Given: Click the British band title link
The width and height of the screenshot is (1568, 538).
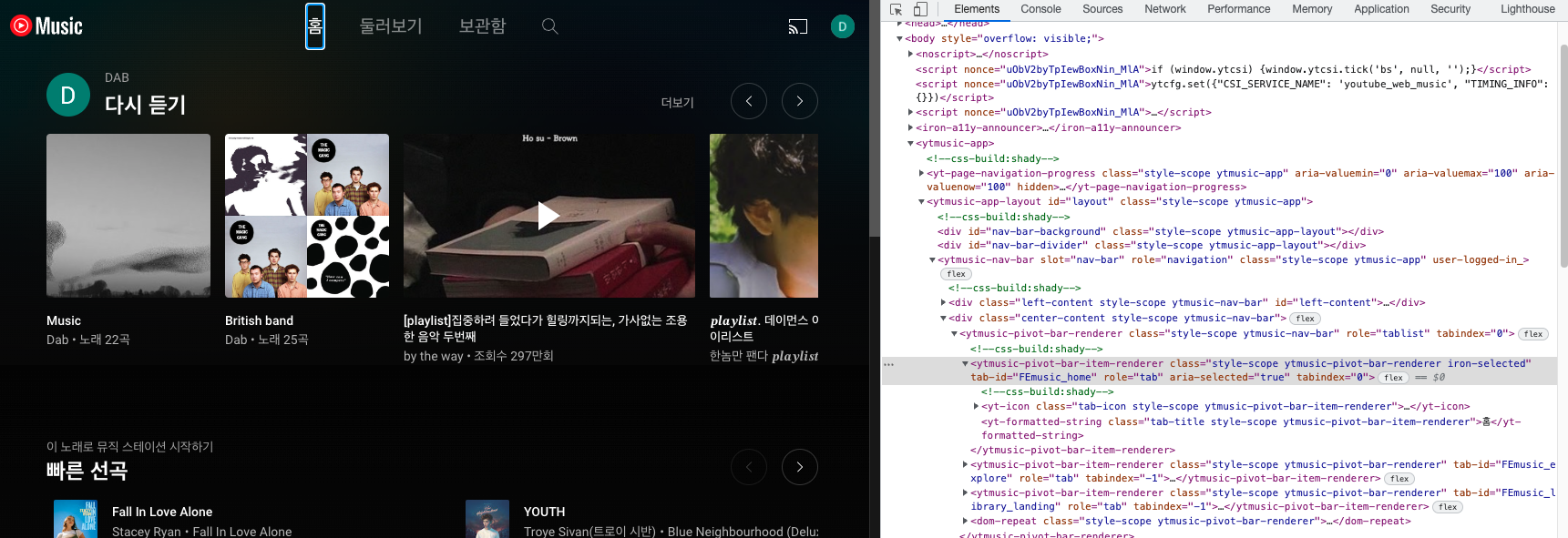Looking at the screenshot, I should pos(260,320).
